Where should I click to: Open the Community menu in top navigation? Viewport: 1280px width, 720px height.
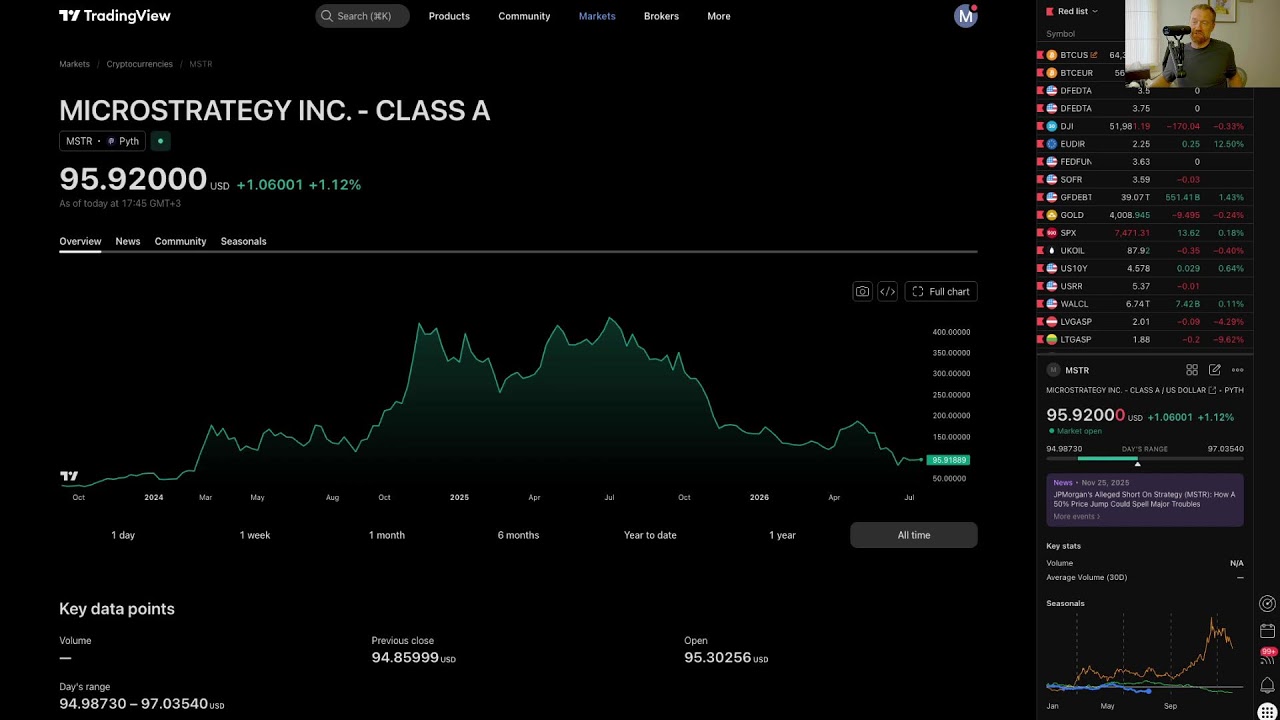pyautogui.click(x=524, y=16)
